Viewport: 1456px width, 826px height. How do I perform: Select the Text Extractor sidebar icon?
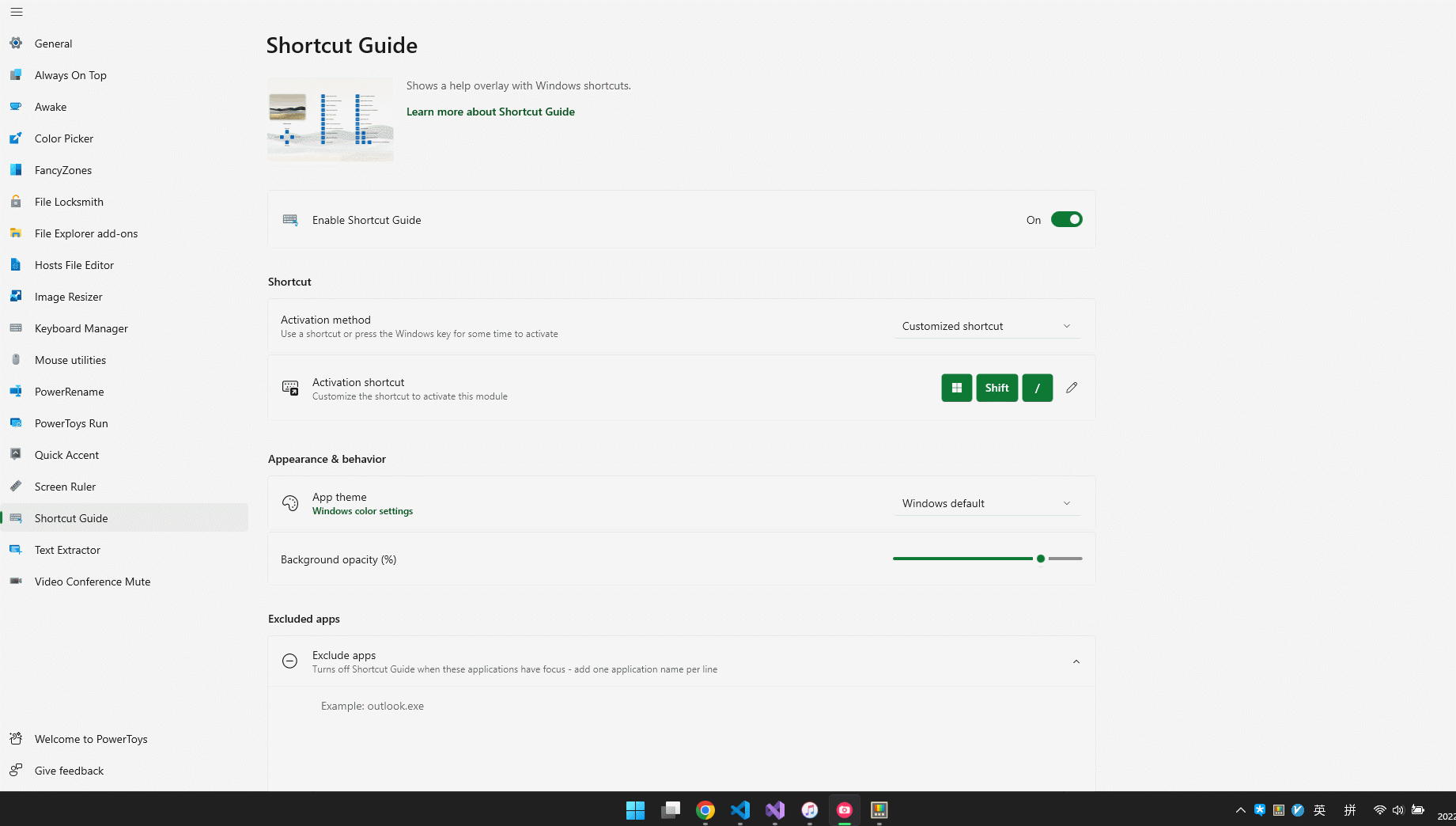pos(16,550)
